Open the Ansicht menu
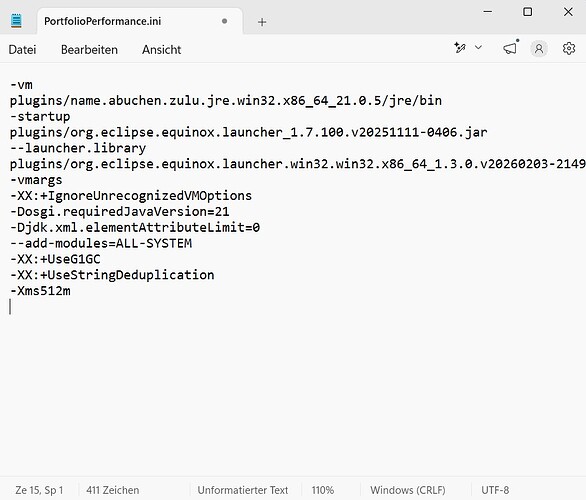The width and height of the screenshot is (586, 500). pos(161,50)
